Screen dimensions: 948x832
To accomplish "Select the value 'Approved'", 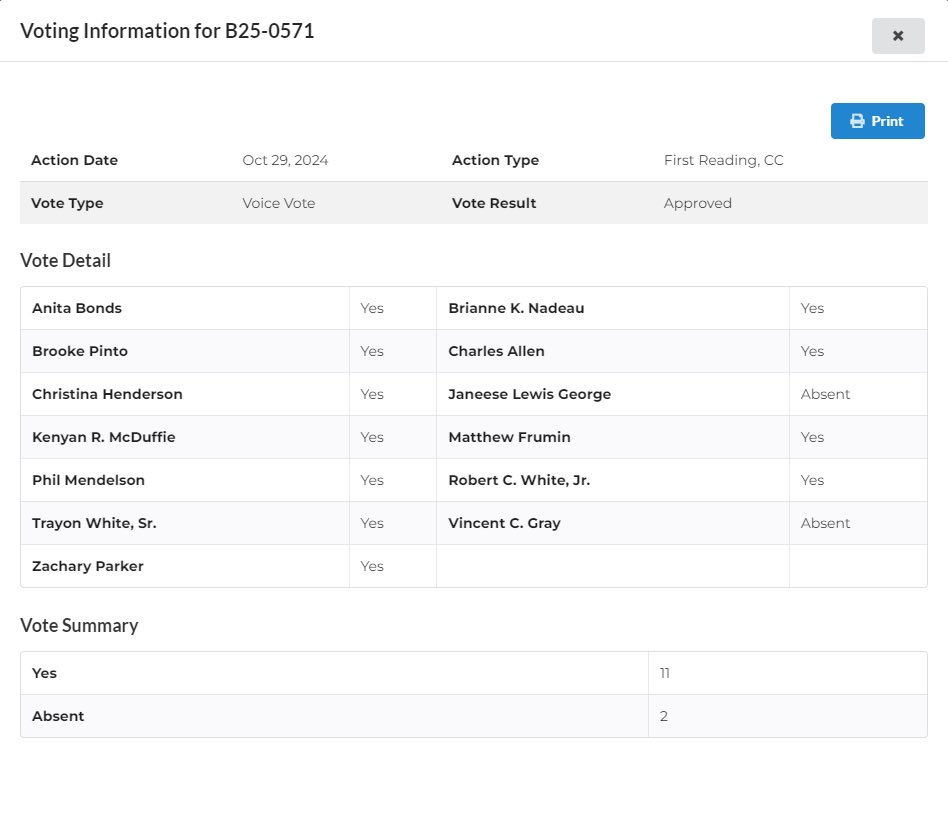I will coord(698,203).
